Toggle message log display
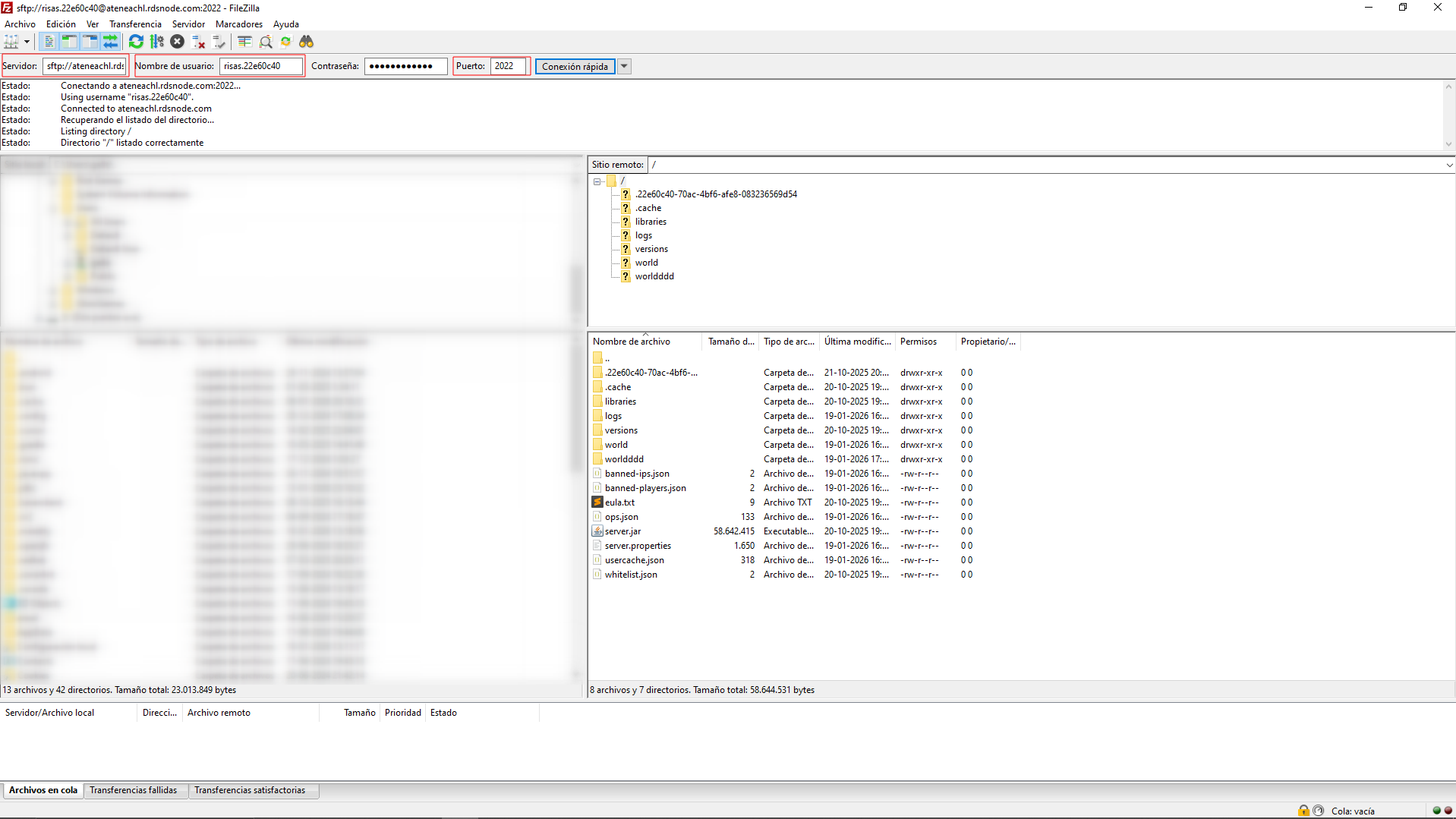The image size is (1456, 819). (49, 42)
